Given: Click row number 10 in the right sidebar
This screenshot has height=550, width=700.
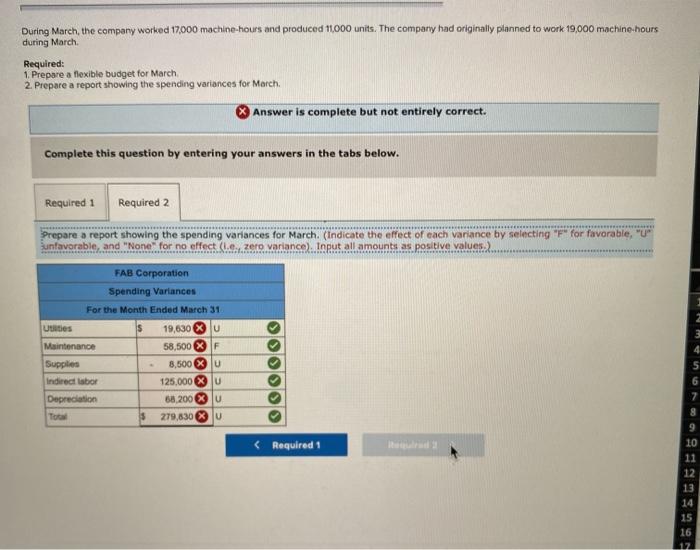Looking at the screenshot, I should click(691, 443).
